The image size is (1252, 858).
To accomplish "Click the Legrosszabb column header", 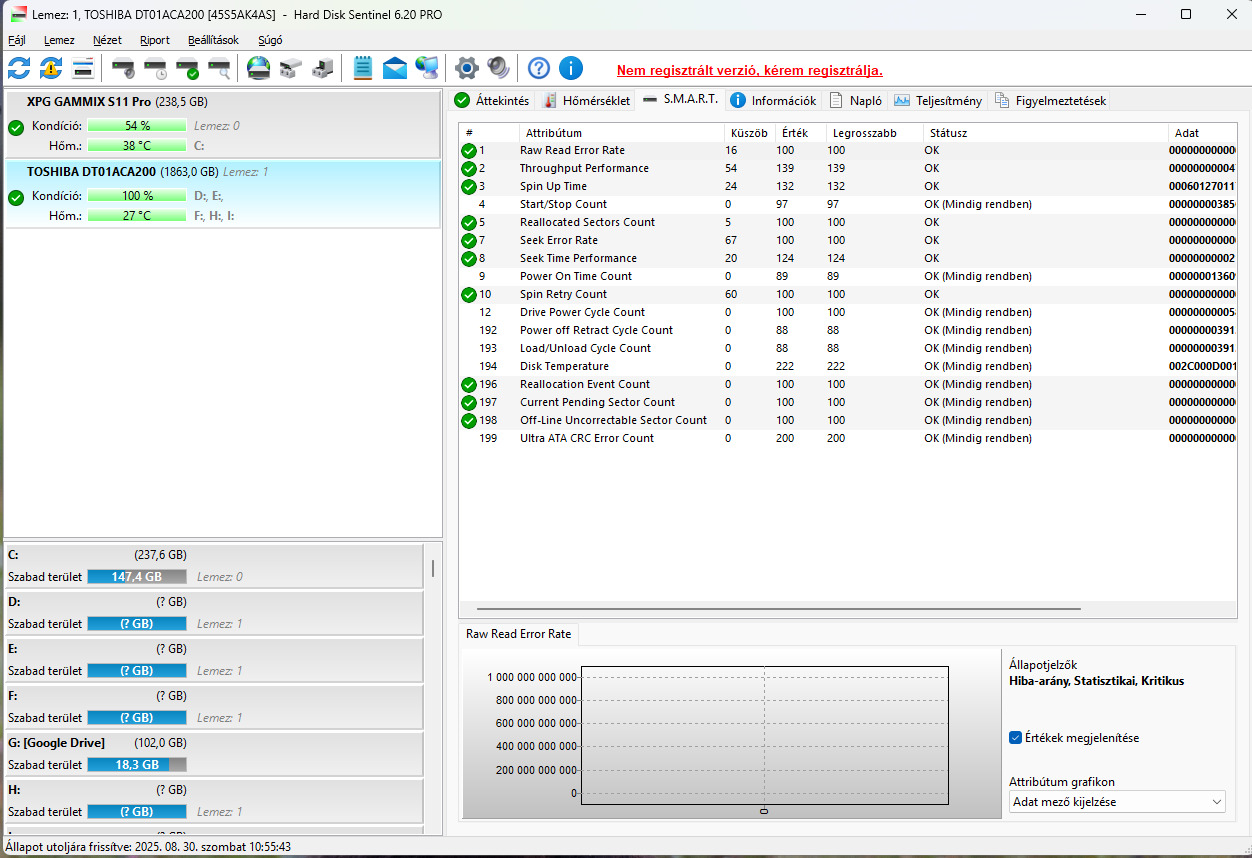I will click(875, 132).
